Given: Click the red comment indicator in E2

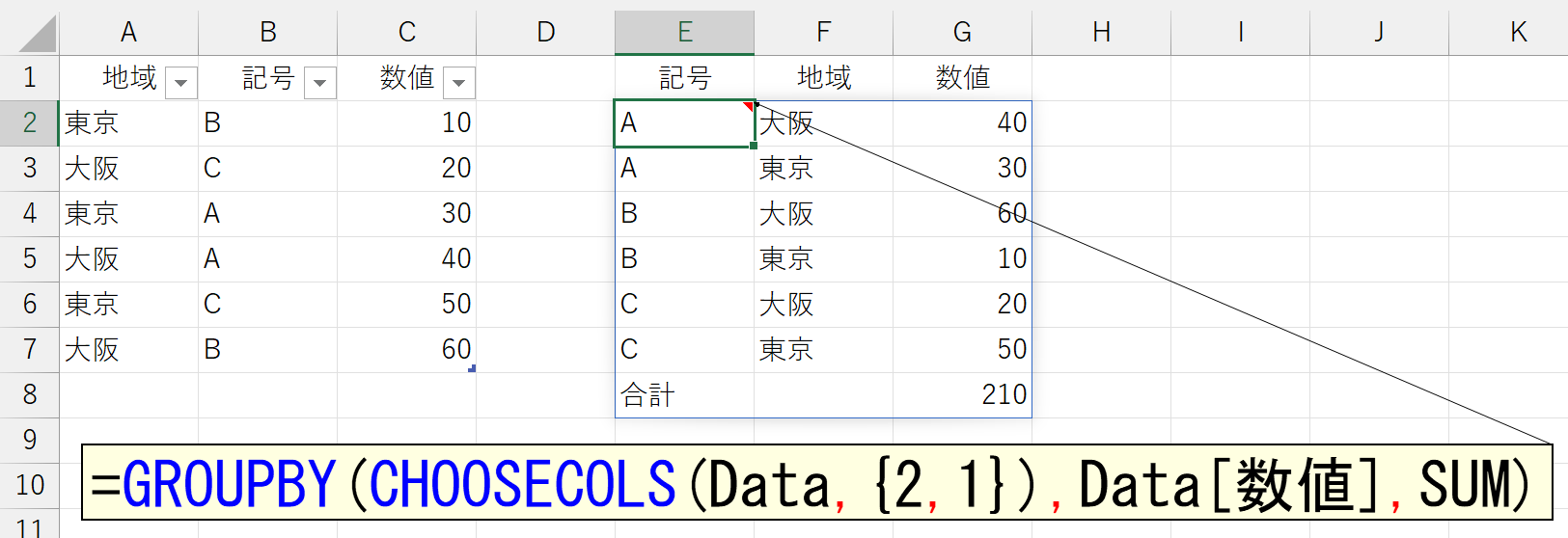Looking at the screenshot, I should 749,105.
